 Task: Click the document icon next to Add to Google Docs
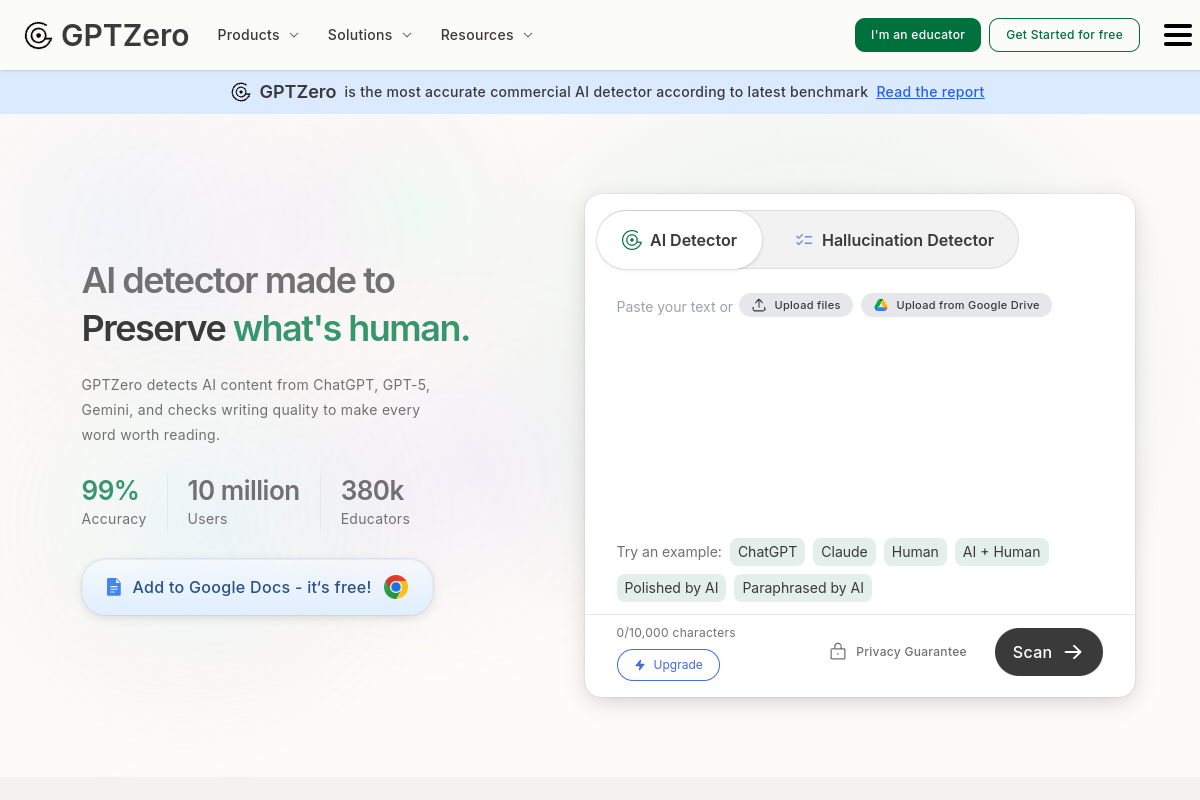click(x=113, y=587)
